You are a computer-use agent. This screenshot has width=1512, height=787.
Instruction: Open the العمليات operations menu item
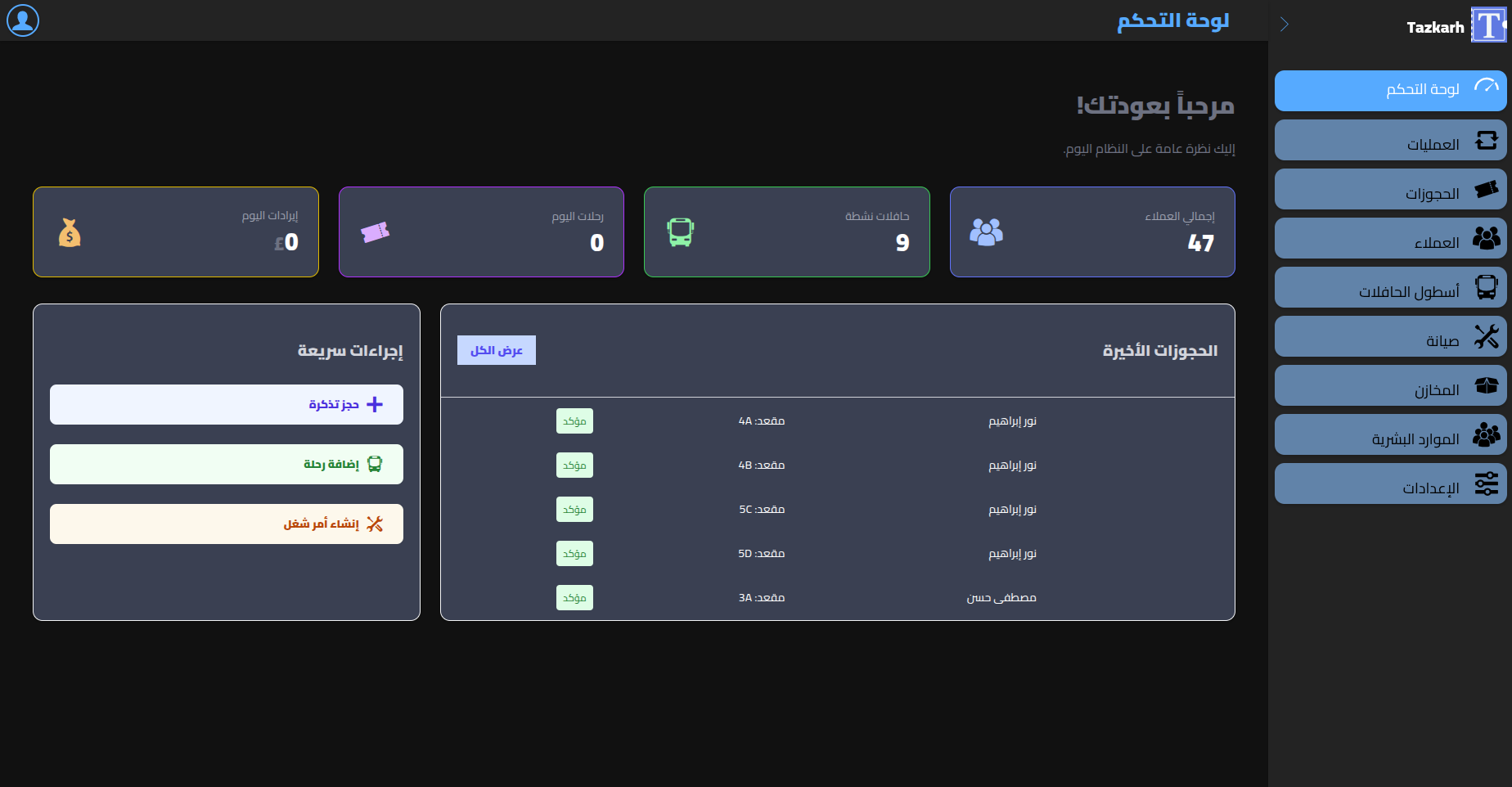(1390, 141)
